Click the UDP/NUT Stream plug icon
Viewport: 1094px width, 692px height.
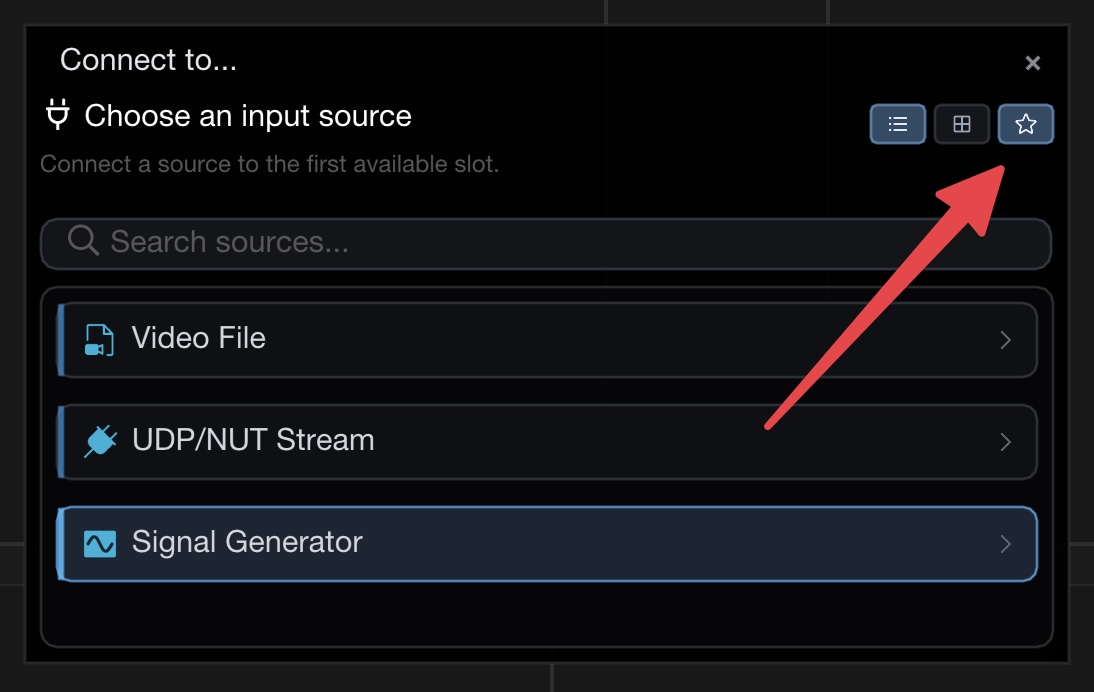(99, 441)
